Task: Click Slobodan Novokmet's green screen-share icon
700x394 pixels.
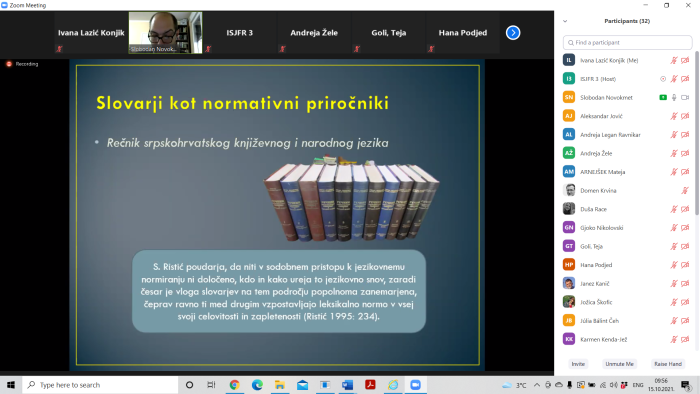Action: [x=663, y=97]
